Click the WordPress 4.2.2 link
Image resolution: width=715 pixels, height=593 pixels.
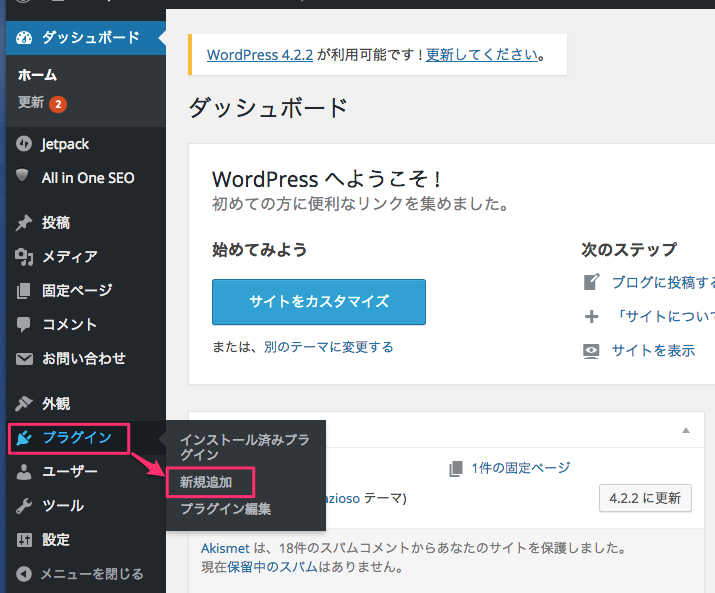(x=260, y=55)
